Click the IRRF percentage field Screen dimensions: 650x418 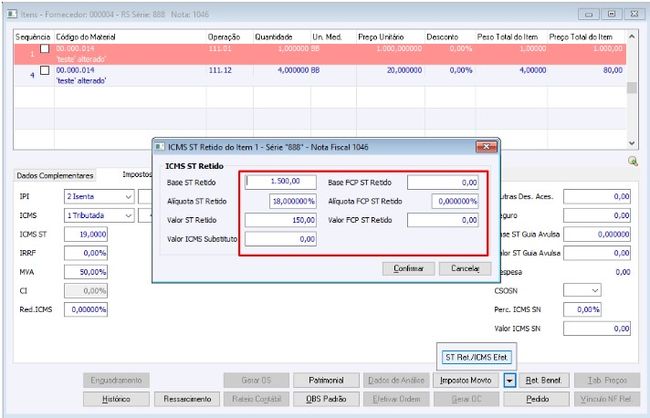pyautogui.click(x=86, y=253)
